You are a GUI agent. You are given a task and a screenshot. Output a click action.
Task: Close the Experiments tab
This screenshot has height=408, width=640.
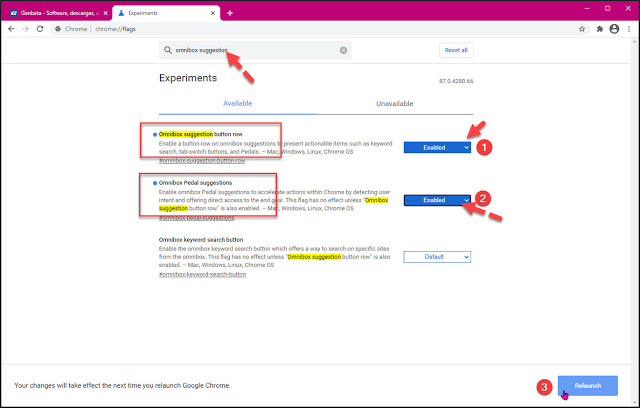click(x=211, y=13)
